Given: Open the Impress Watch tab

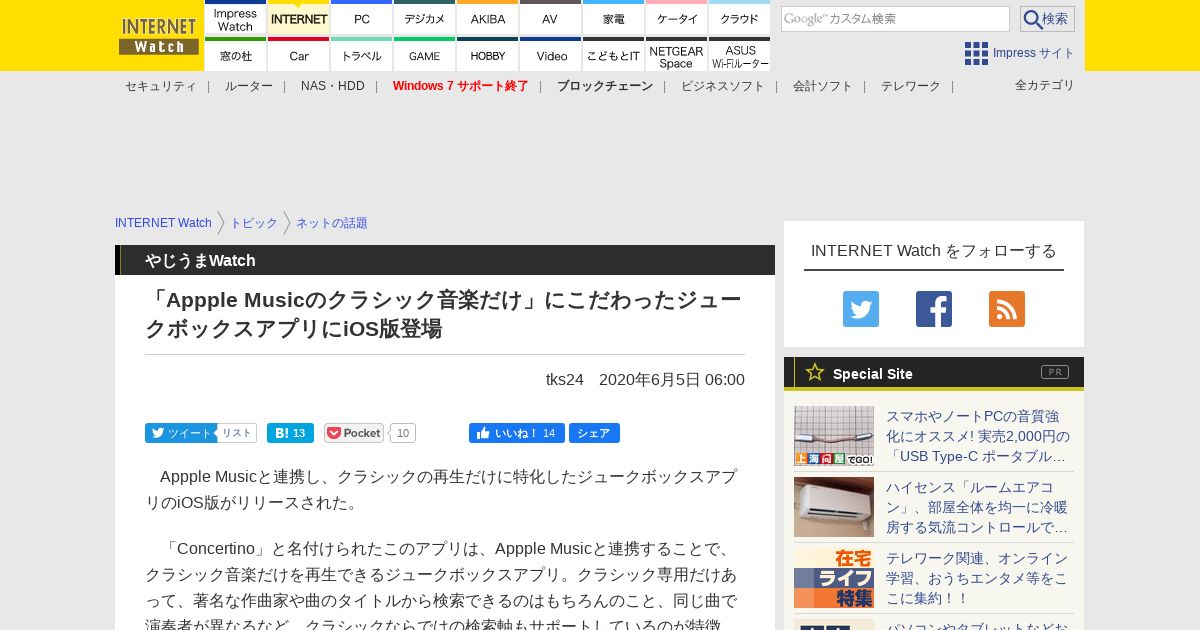Looking at the screenshot, I should 235,19.
